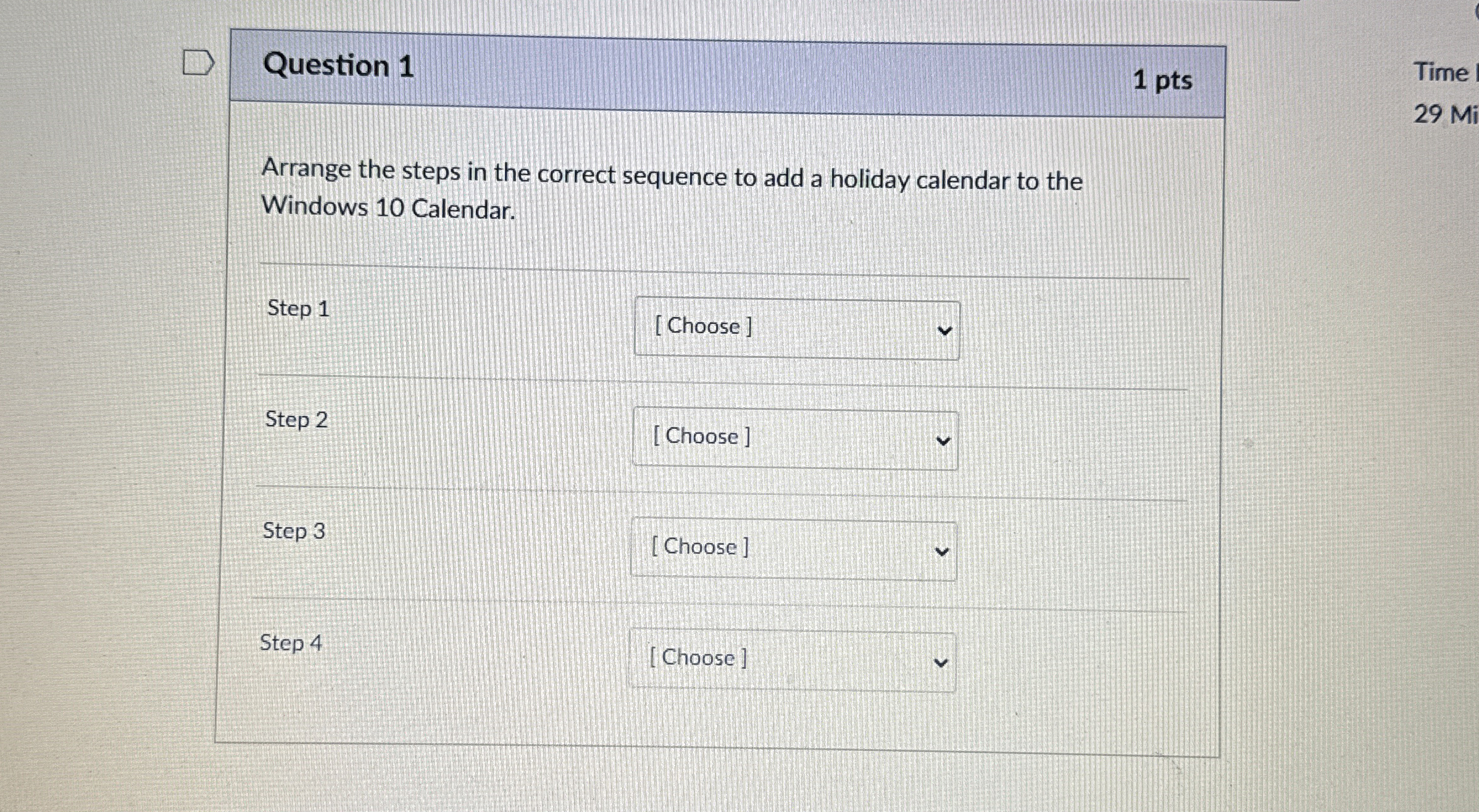Click the Step 4 label text
The image size is (1479, 812).
click(x=292, y=643)
